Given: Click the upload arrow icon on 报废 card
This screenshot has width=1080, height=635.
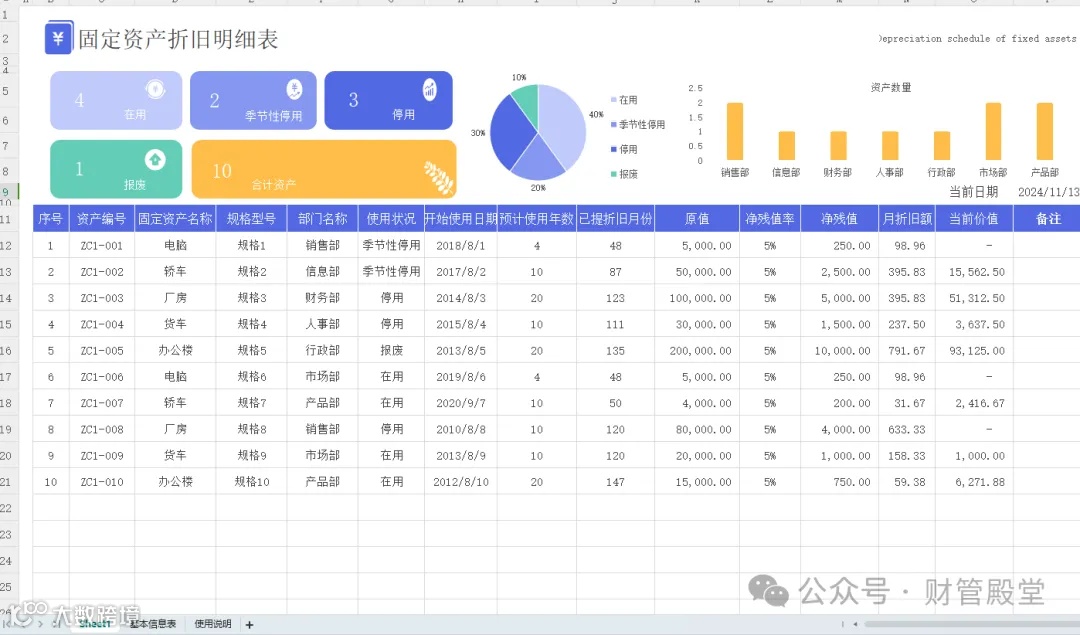Looking at the screenshot, I should [155, 160].
